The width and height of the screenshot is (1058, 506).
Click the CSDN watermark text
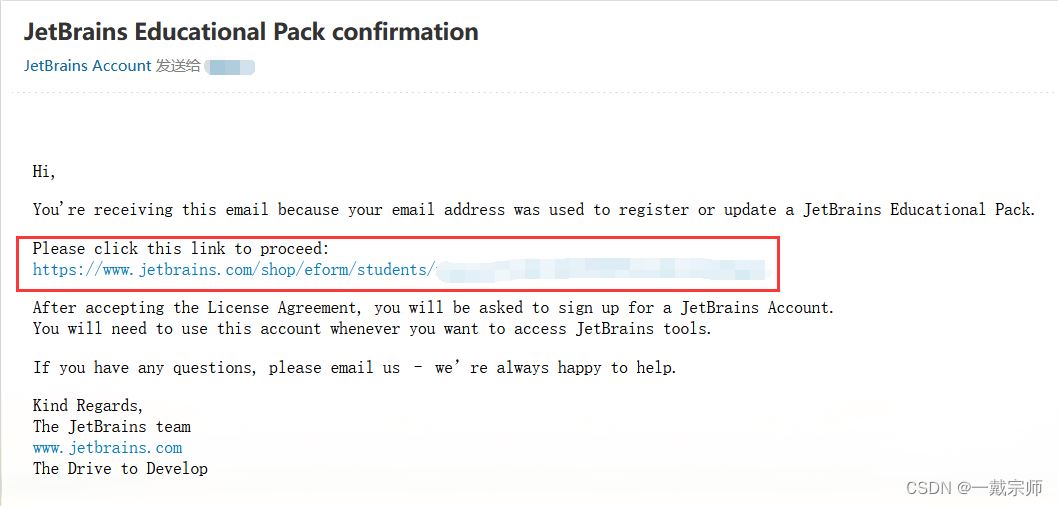[928, 488]
